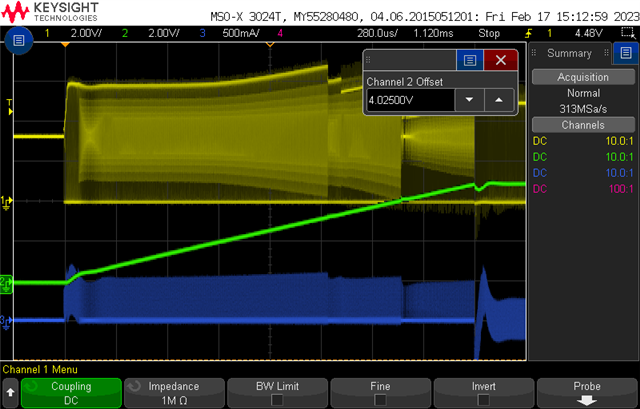Open the Probe submenu softkey
Screen dimensions: 640x409
(x=587, y=393)
